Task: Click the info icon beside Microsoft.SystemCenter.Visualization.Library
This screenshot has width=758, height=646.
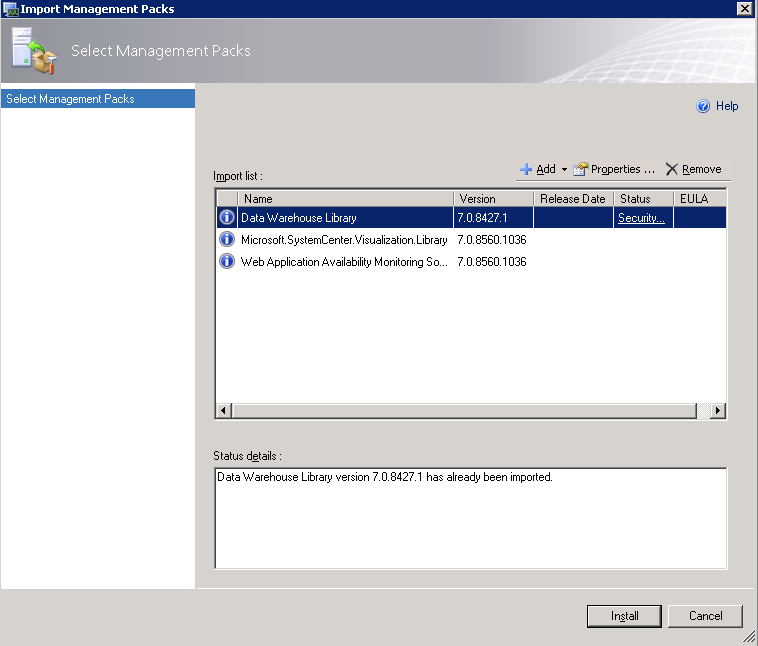Action: tap(227, 239)
